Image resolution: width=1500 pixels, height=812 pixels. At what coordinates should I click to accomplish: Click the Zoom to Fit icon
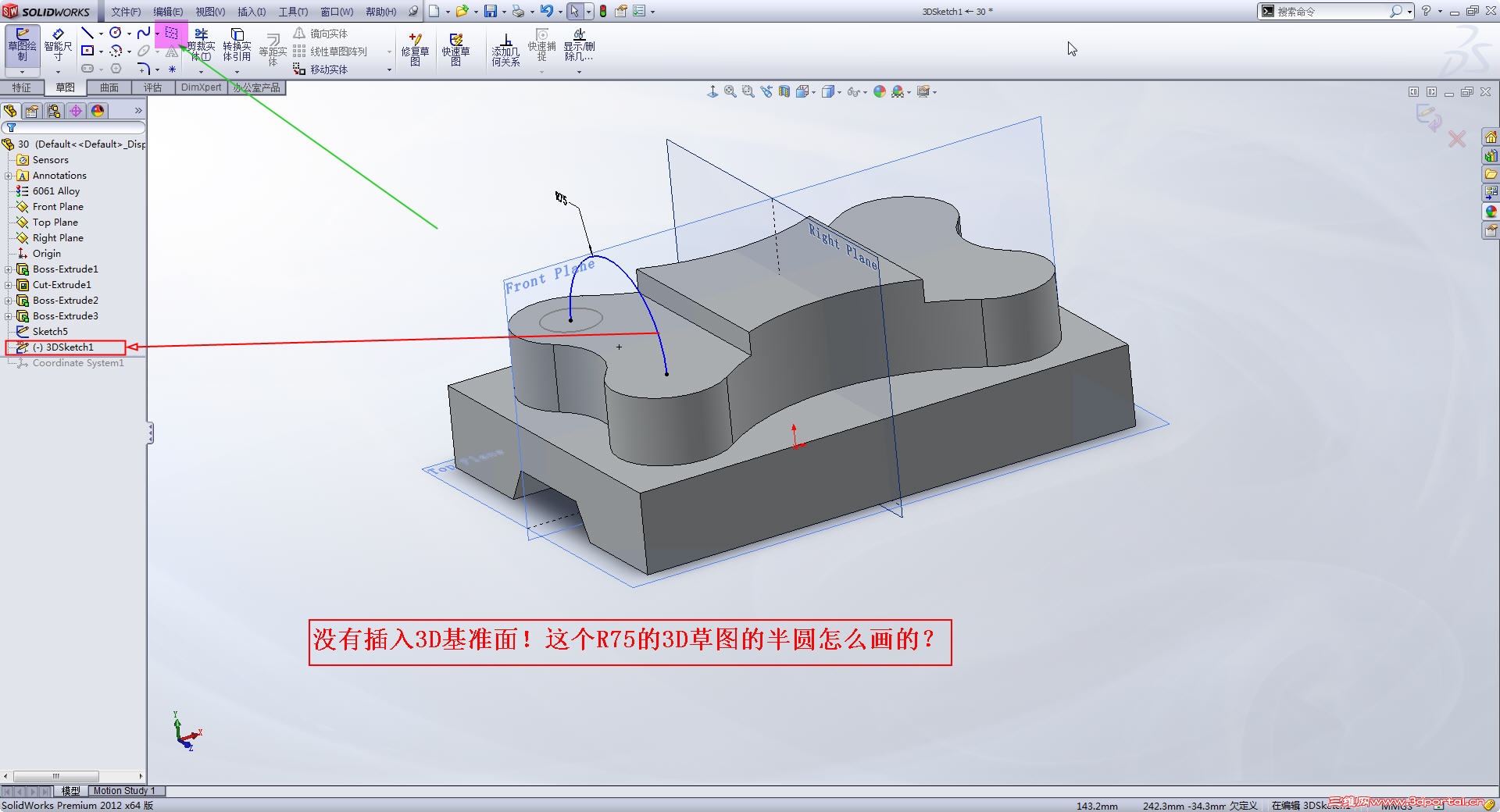click(x=730, y=91)
